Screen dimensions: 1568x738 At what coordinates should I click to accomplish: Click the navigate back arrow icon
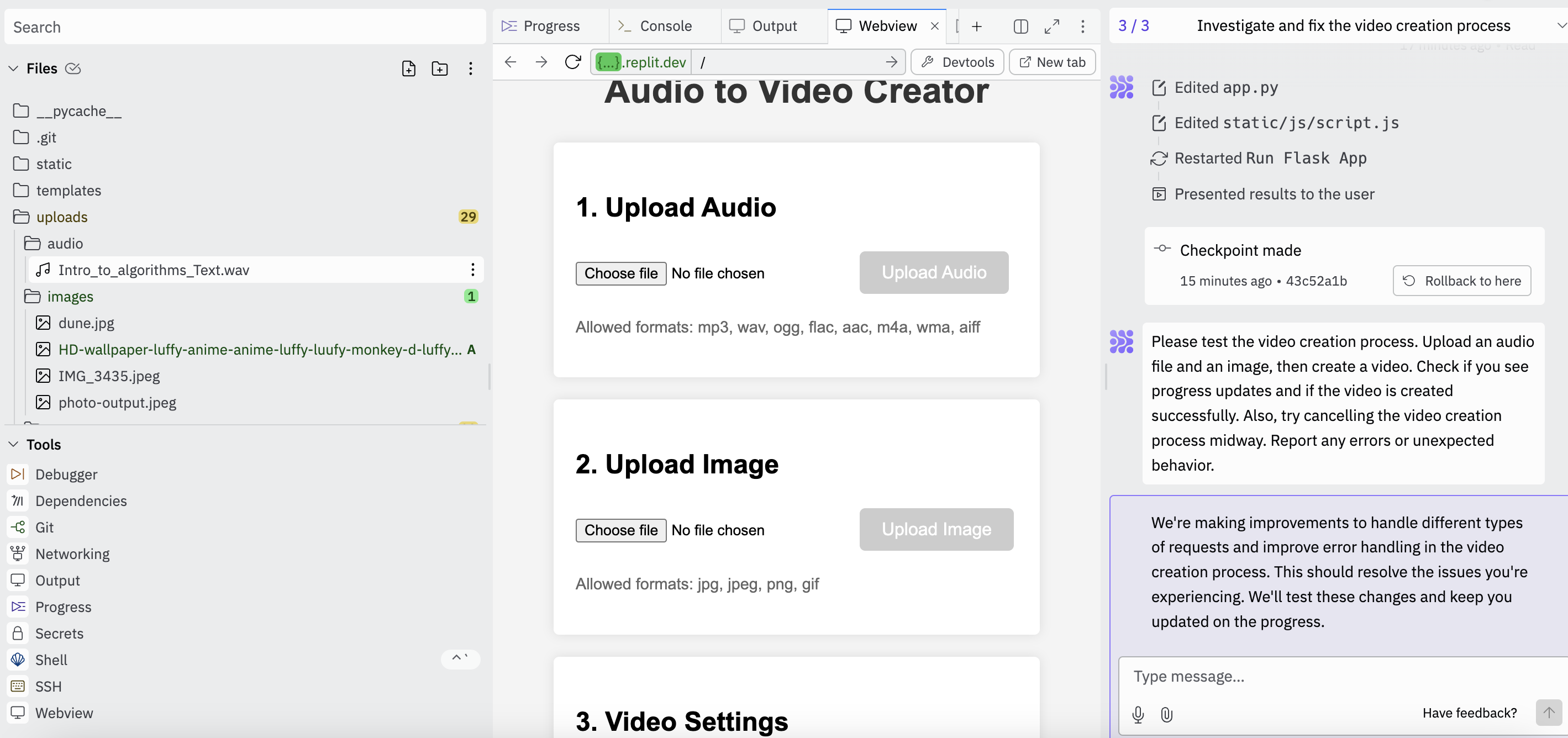click(x=510, y=62)
